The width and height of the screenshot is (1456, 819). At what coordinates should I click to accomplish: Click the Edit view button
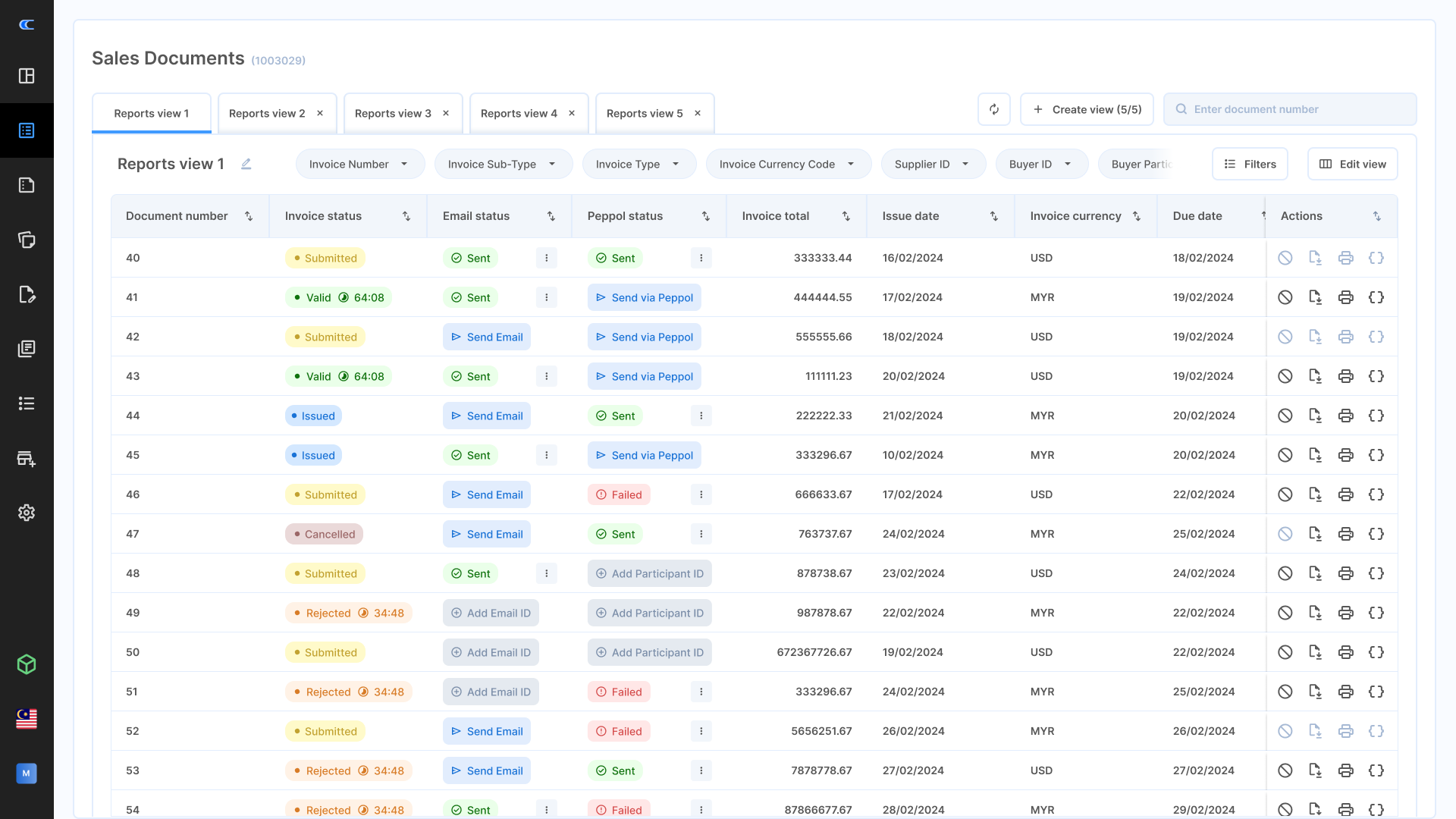(x=1352, y=164)
